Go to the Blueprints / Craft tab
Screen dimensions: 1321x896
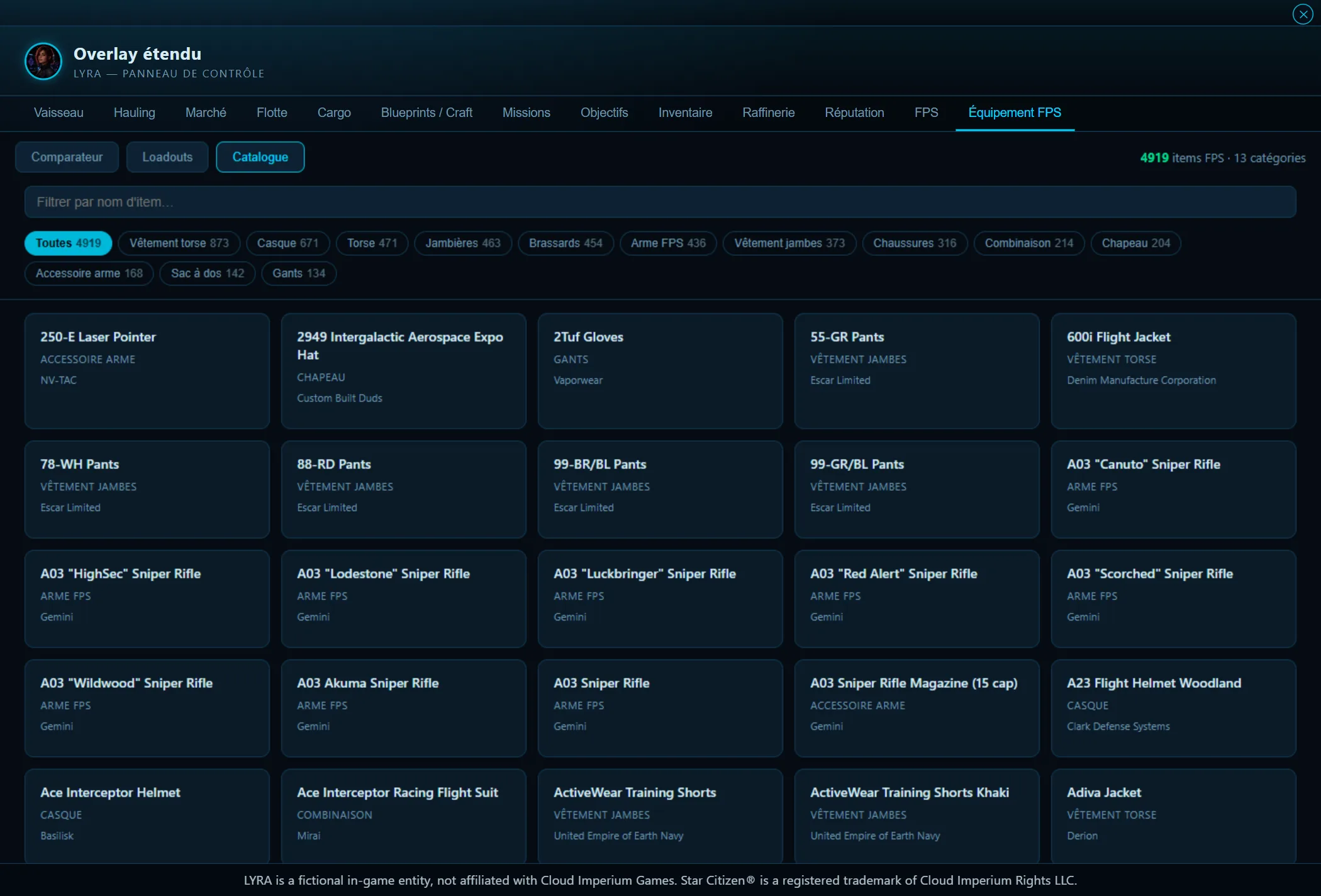pyautogui.click(x=426, y=113)
